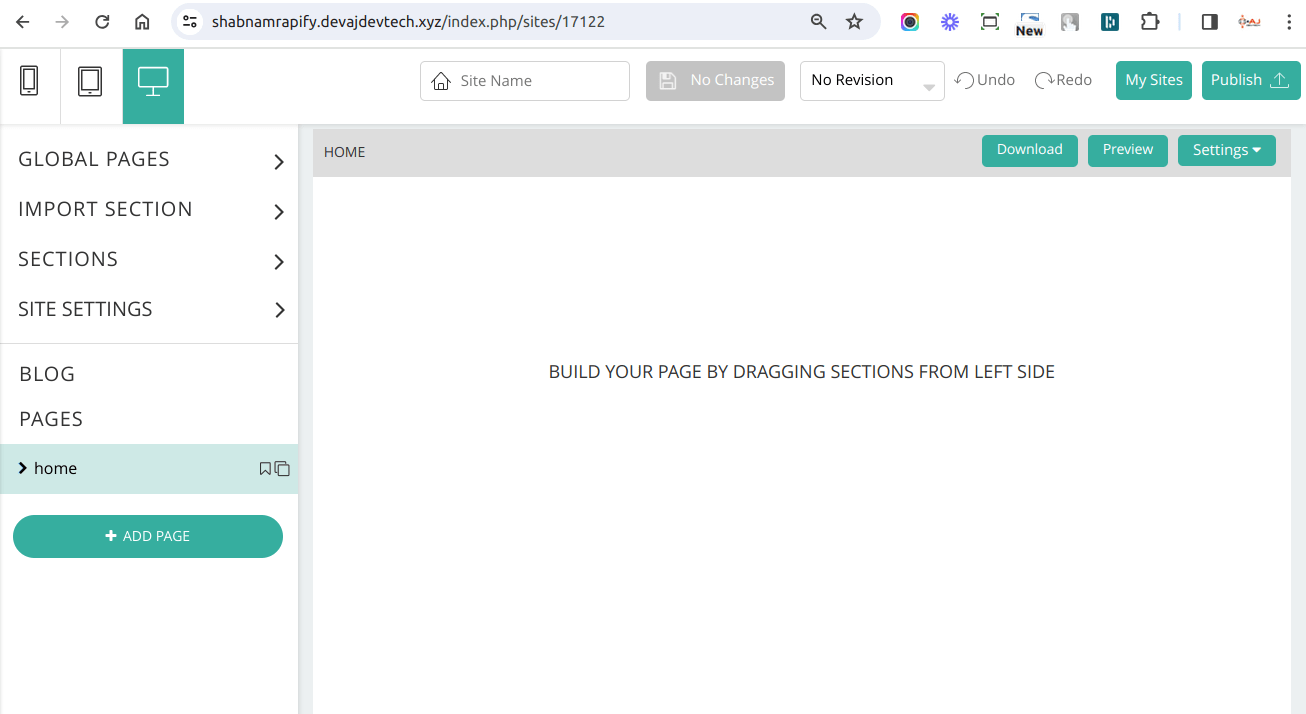The width and height of the screenshot is (1306, 714).
Task: Expand the Global Pages menu
Action: [x=150, y=160]
